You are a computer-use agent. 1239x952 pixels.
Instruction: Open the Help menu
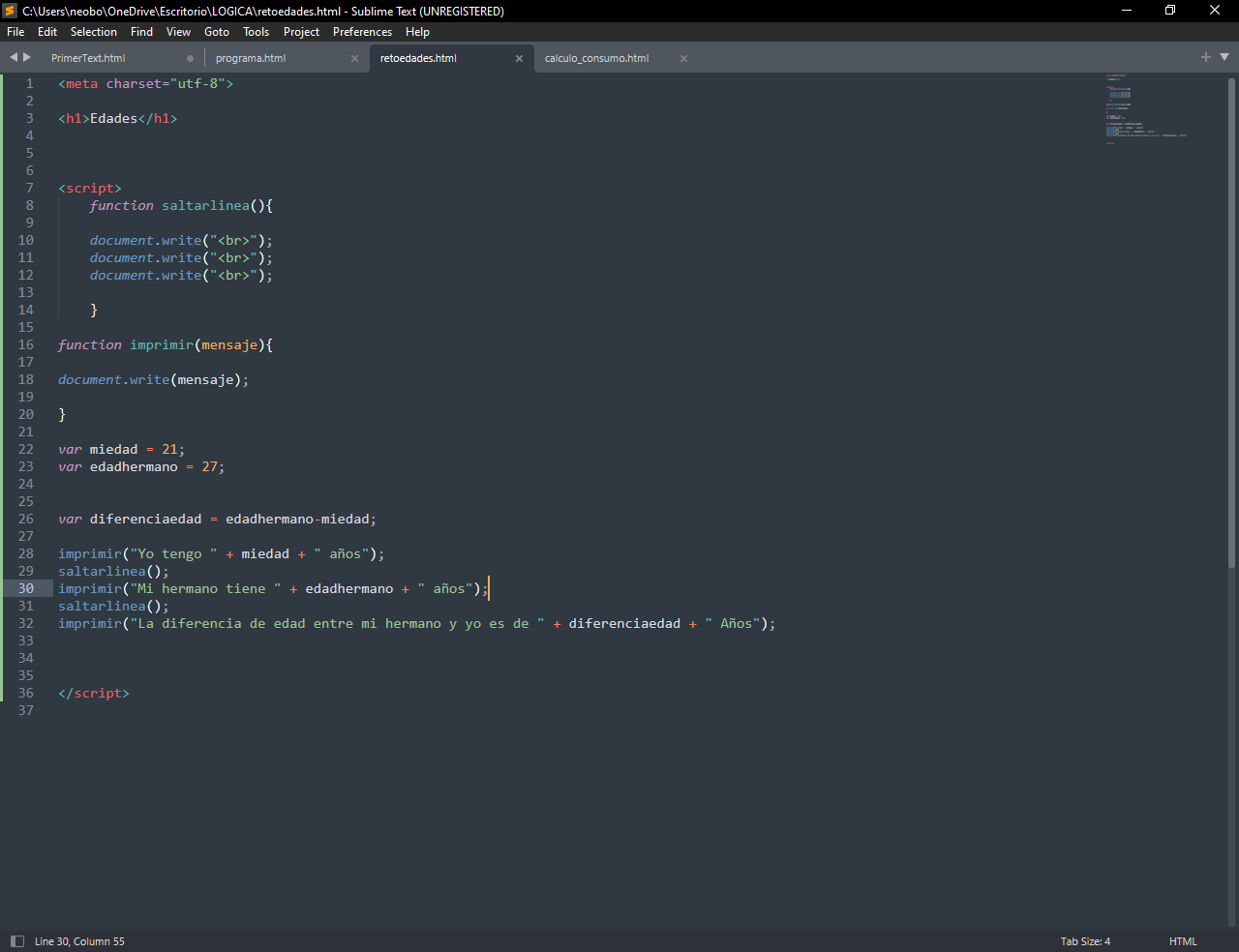pos(417,32)
